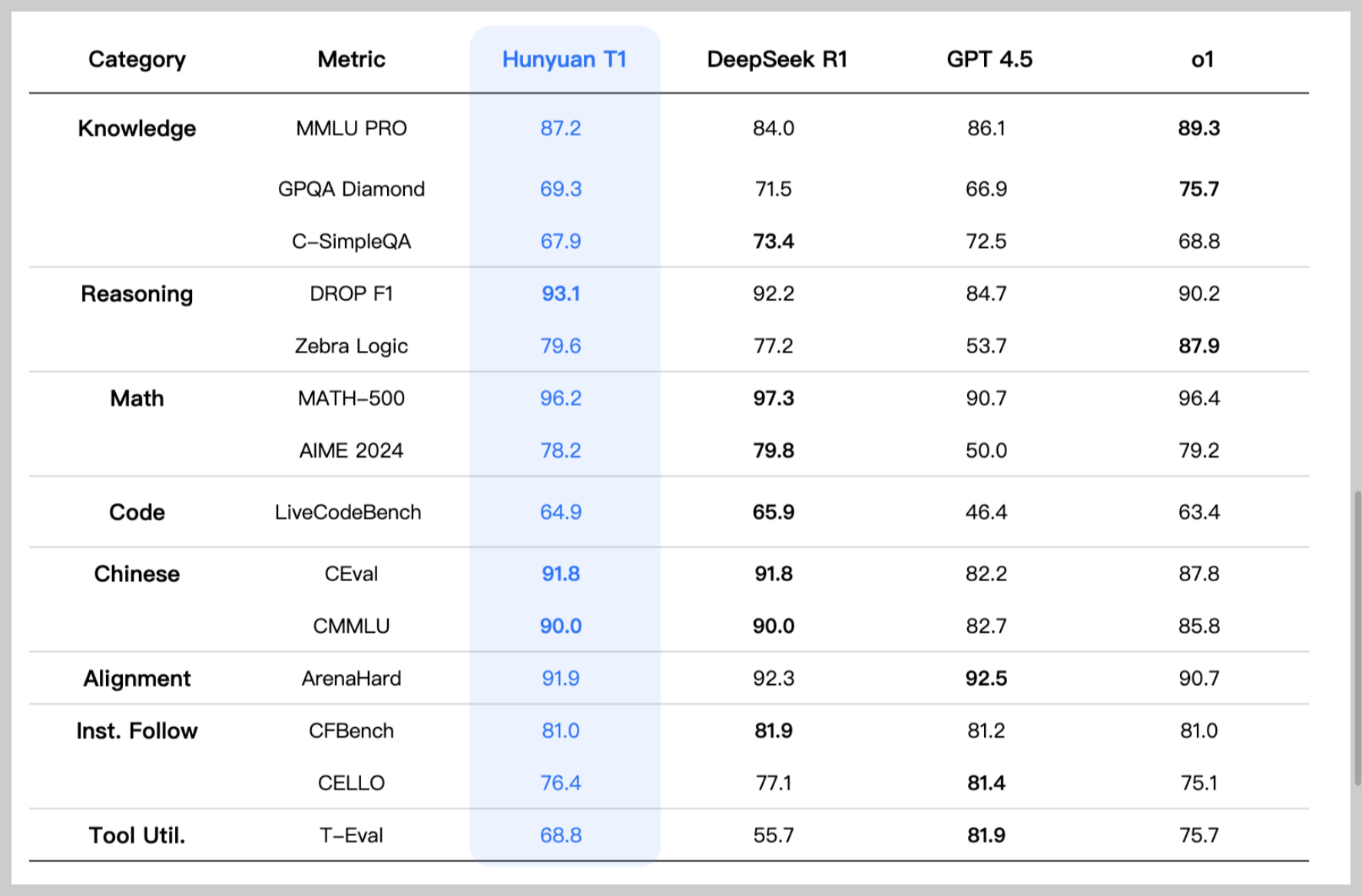
Task: Select the CFBench metric name
Action: (x=351, y=730)
